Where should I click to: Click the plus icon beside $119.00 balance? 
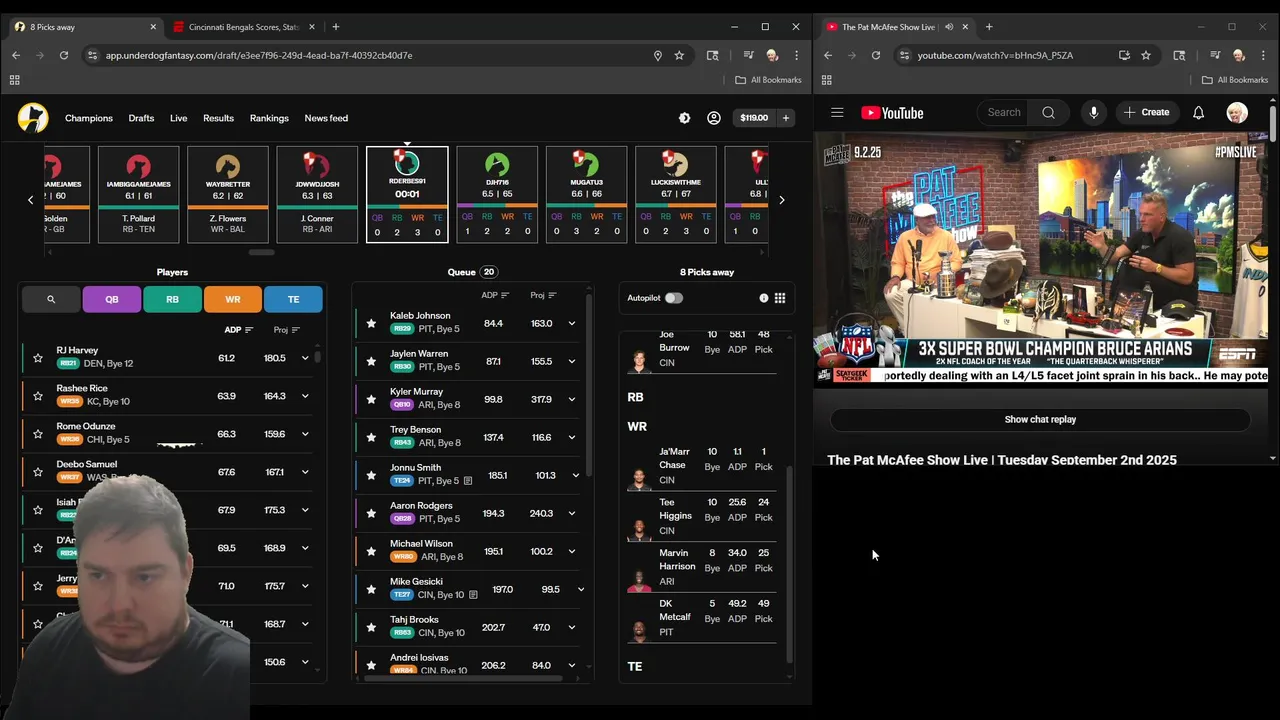pyautogui.click(x=786, y=118)
